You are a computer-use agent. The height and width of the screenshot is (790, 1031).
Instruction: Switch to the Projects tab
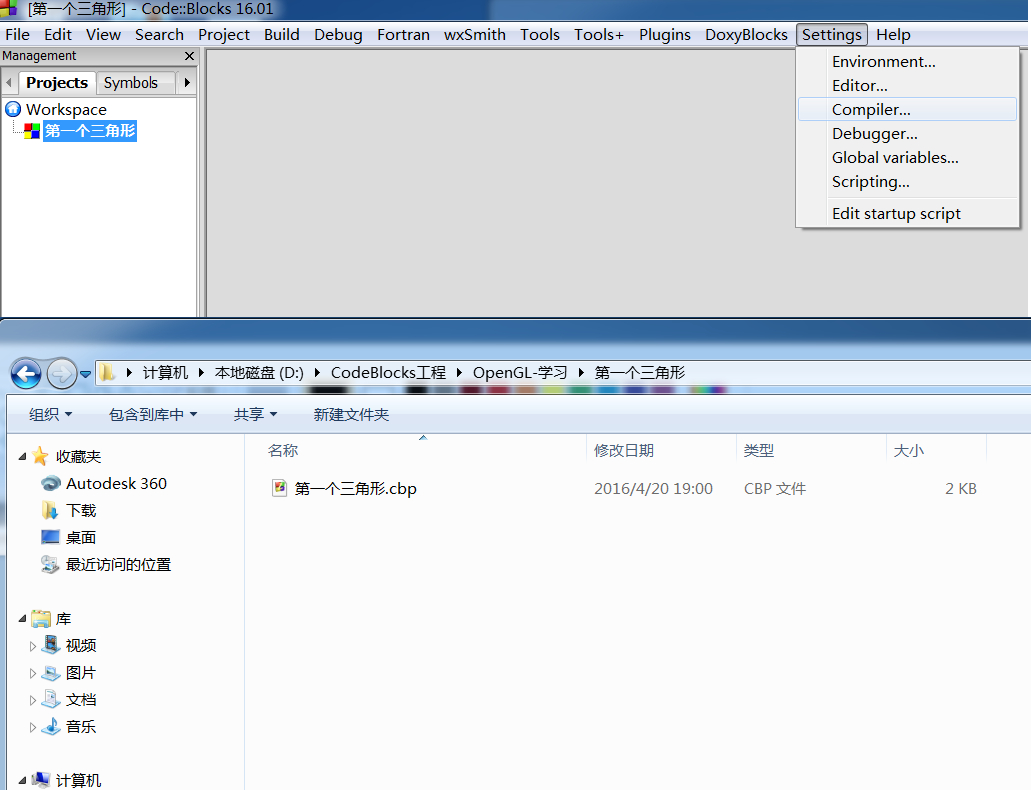pos(57,83)
